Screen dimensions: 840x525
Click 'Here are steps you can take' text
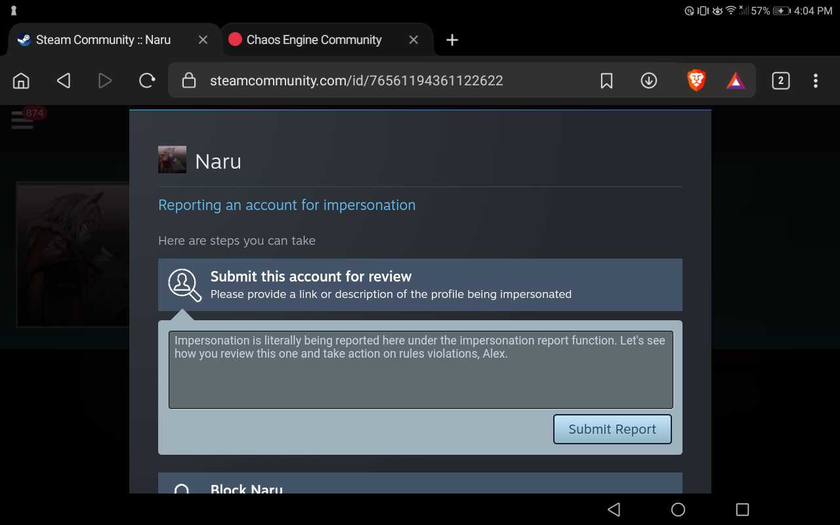tap(237, 241)
